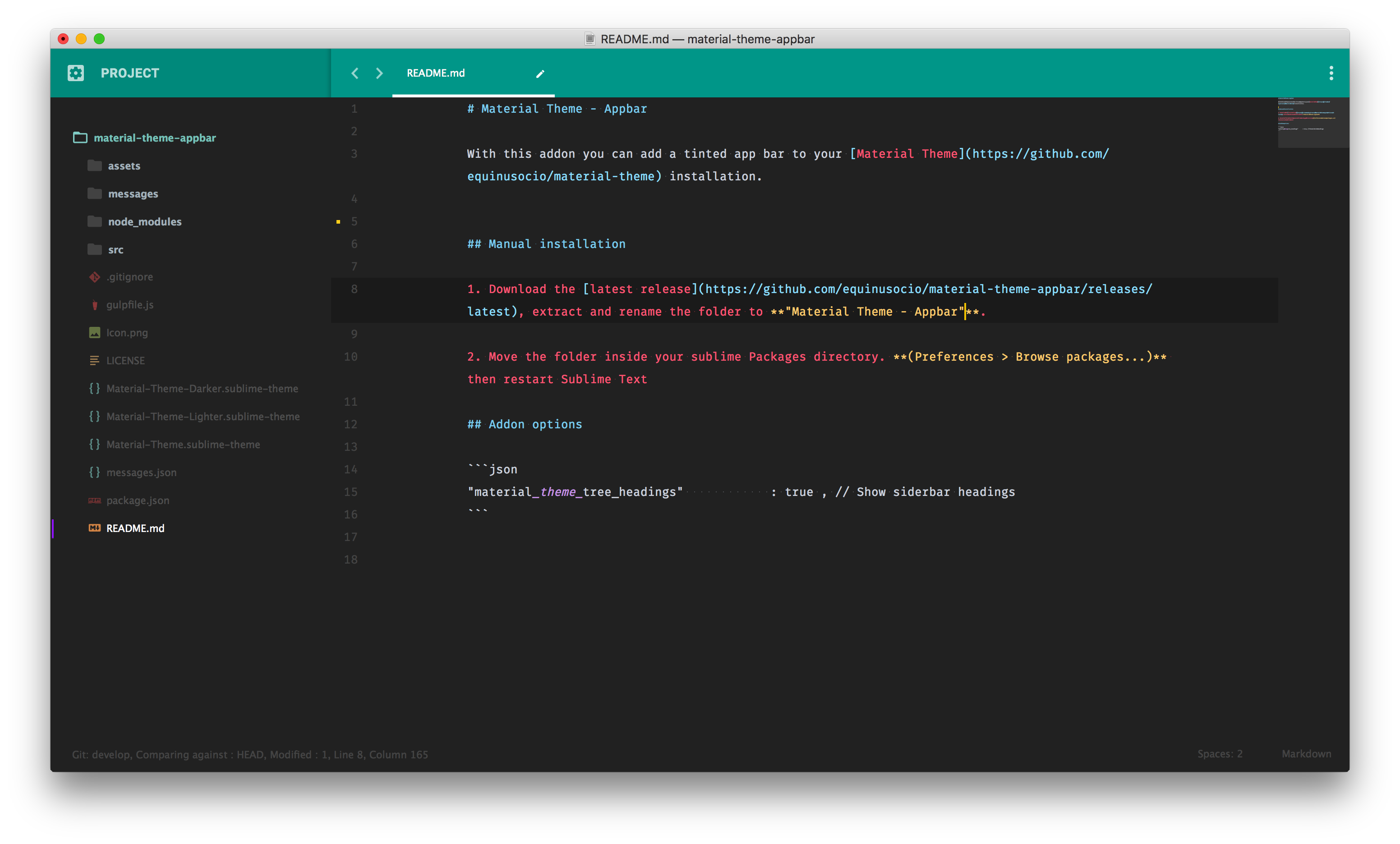Open package.json in the sidebar
The image size is (1400, 844).
pos(138,500)
